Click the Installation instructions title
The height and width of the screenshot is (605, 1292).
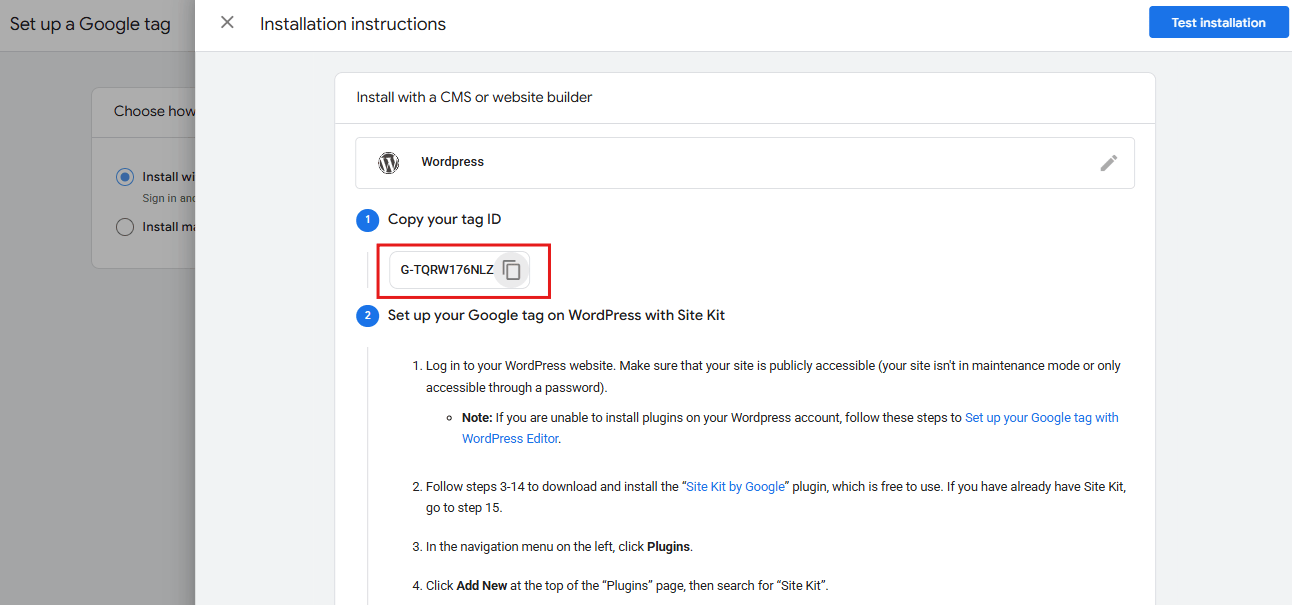352,23
